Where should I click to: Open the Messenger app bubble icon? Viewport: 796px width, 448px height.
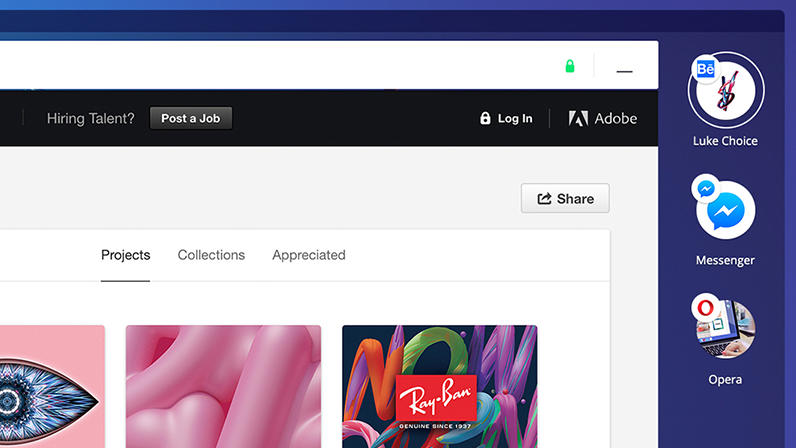pos(726,211)
